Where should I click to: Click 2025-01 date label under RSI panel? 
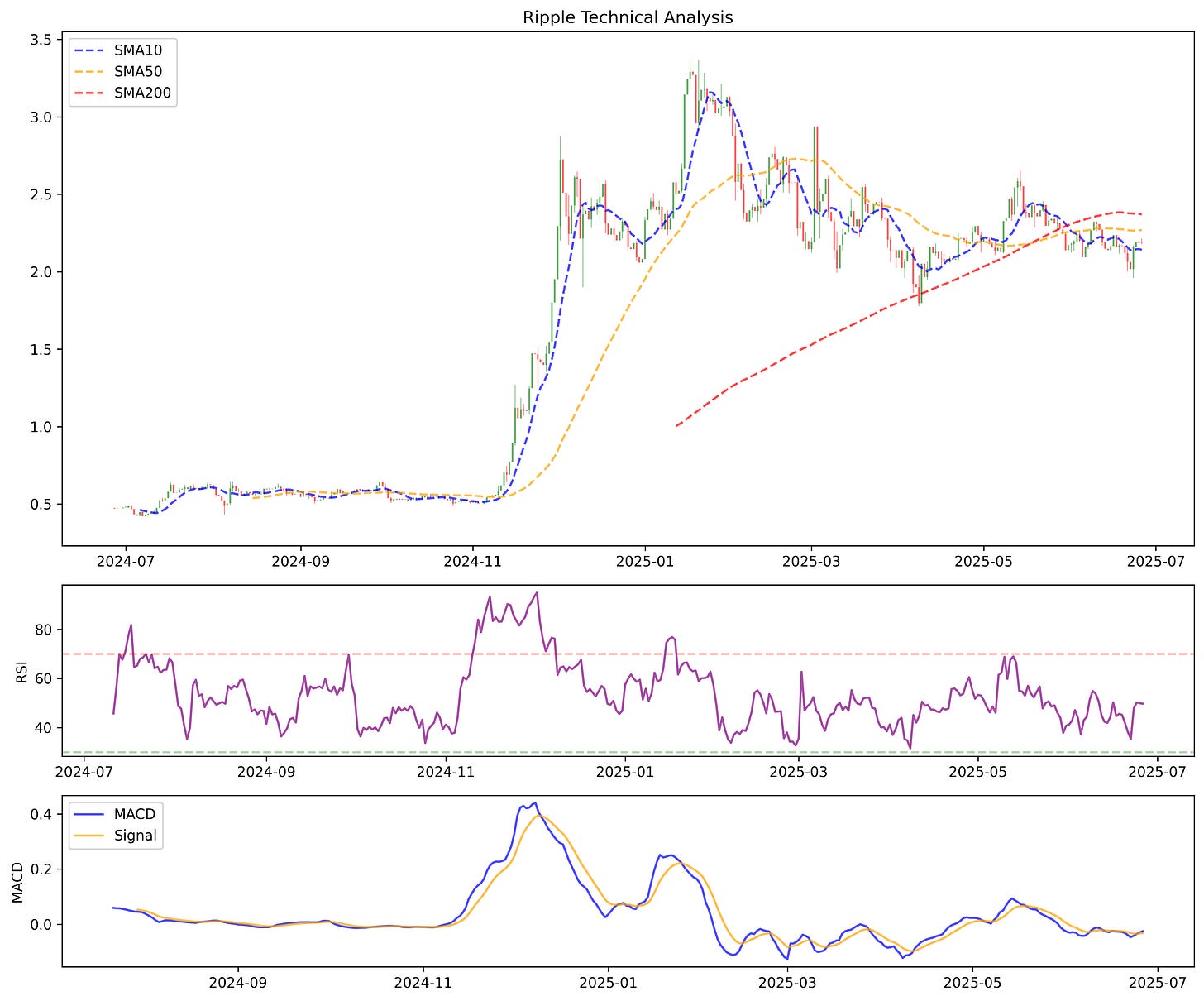click(x=625, y=773)
